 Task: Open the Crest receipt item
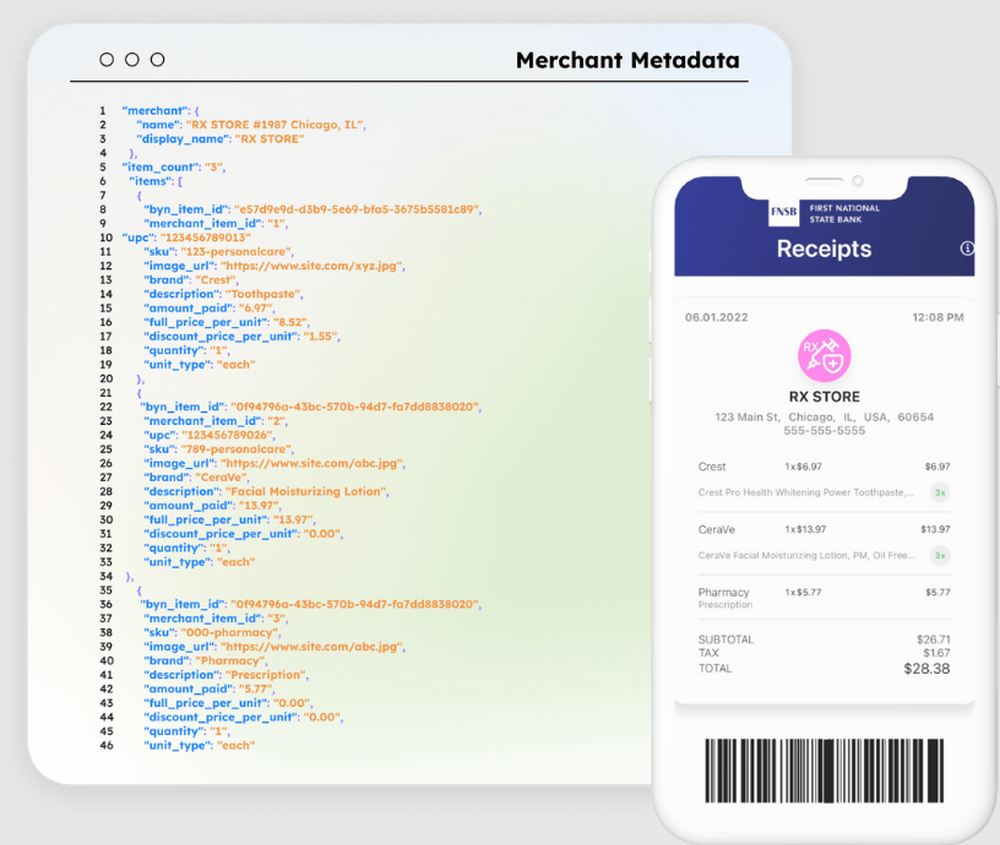coord(712,467)
